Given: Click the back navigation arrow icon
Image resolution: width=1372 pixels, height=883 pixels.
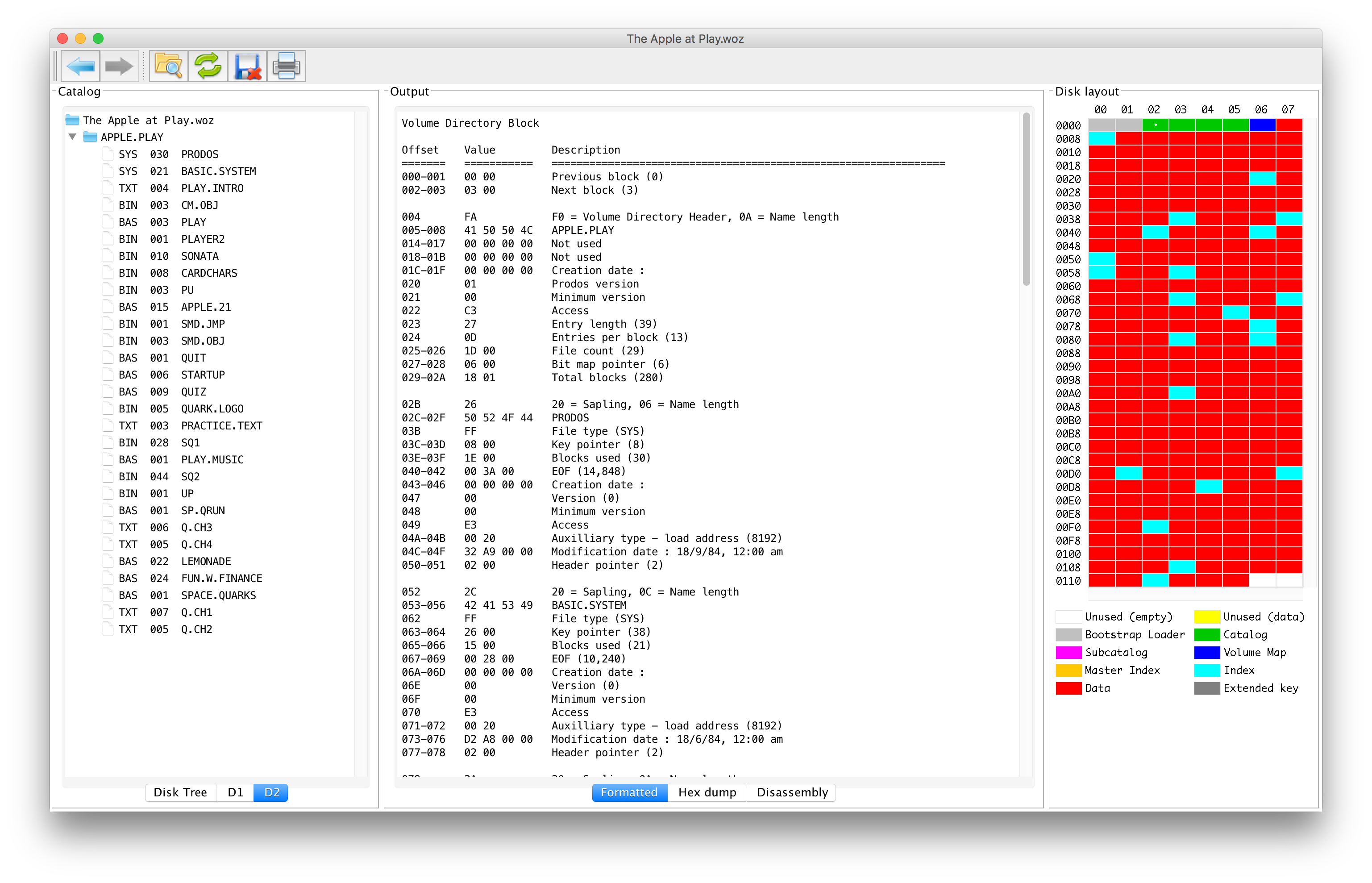Looking at the screenshot, I should (x=82, y=66).
